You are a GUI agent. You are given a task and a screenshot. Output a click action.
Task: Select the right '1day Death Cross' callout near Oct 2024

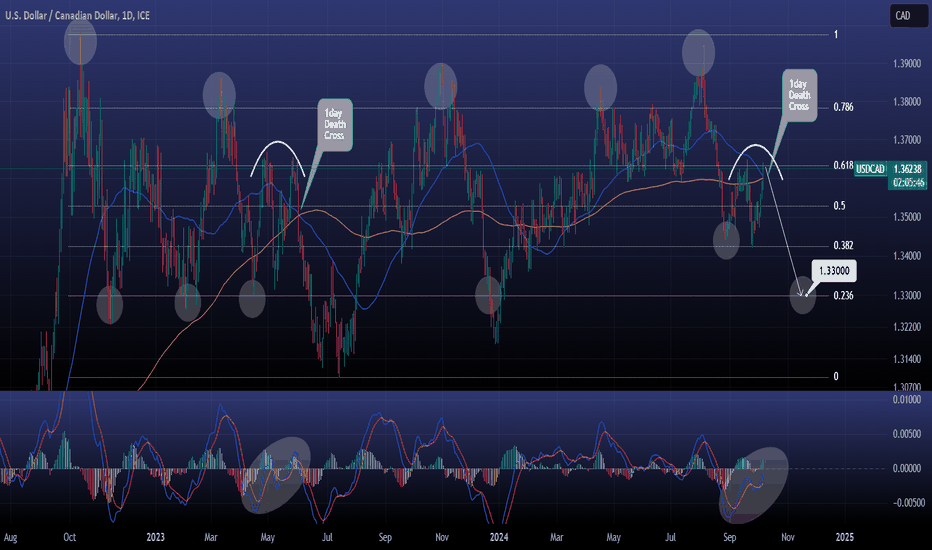coord(799,95)
